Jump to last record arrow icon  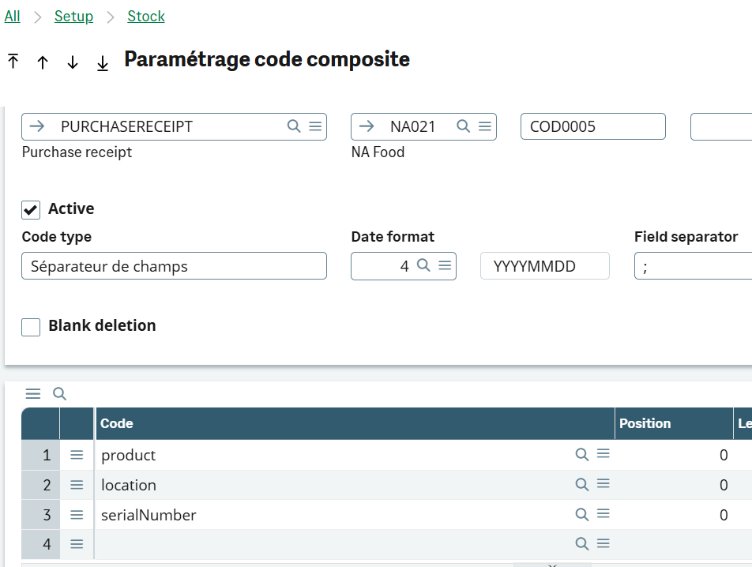(102, 62)
